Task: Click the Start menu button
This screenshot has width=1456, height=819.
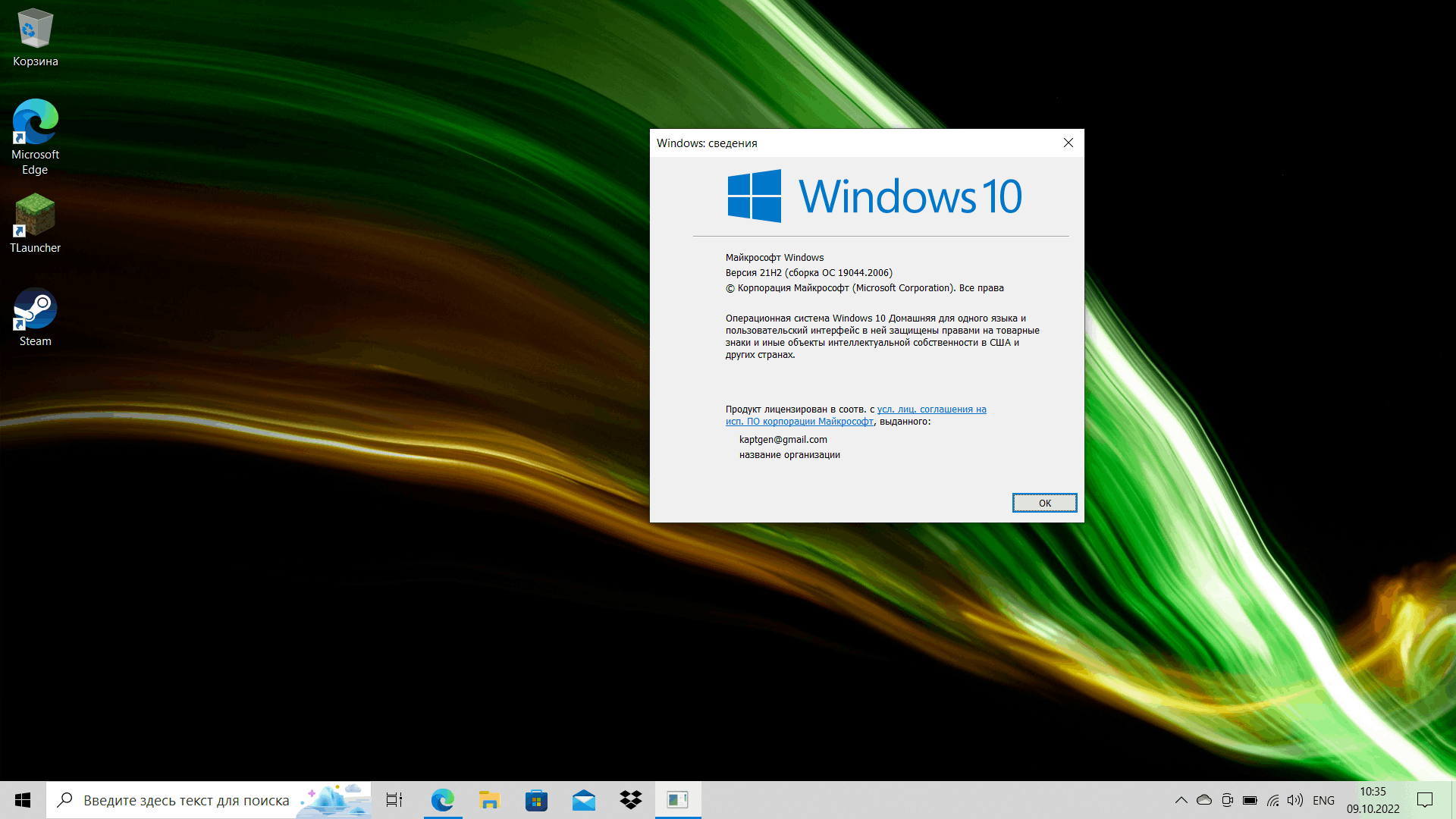Action: pyautogui.click(x=23, y=799)
